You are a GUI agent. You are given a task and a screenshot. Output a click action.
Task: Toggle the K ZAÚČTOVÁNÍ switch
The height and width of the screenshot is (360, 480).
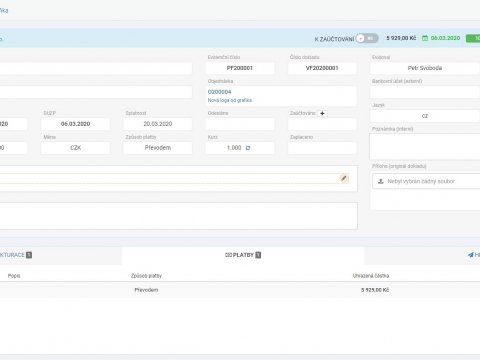point(367,38)
